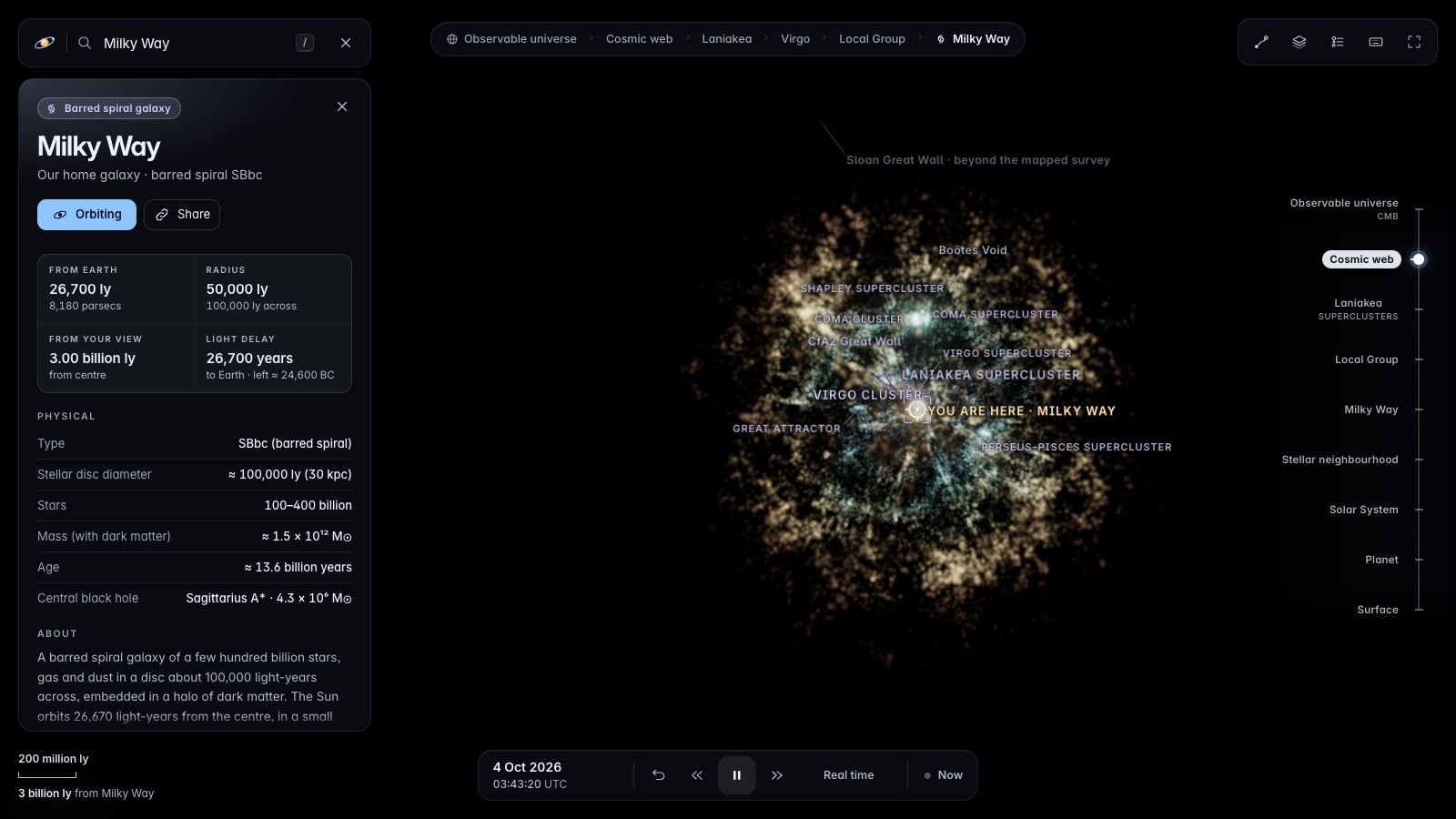Close the Milky Way info panel

coord(342,106)
